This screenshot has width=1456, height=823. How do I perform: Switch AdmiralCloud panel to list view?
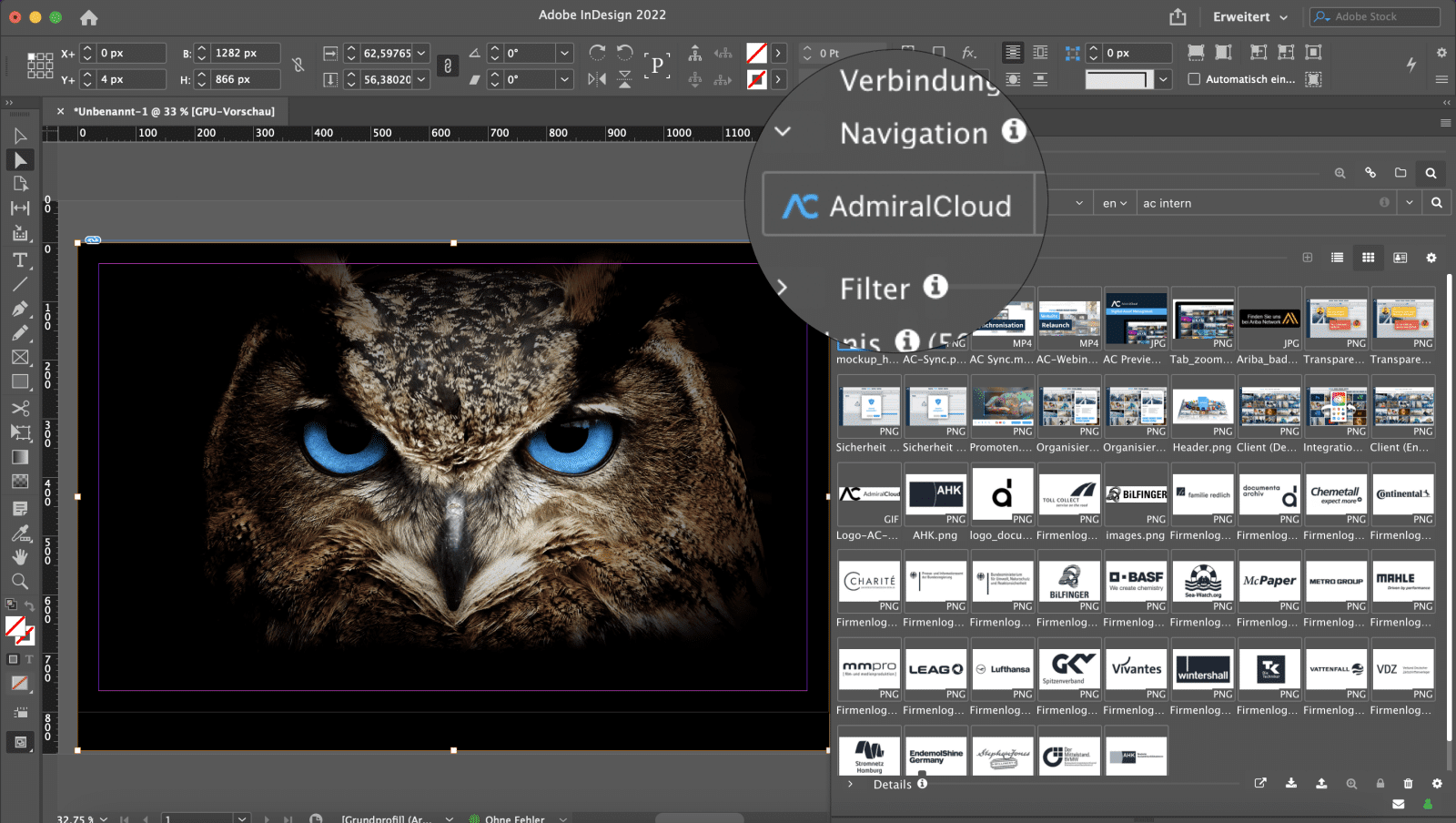pyautogui.click(x=1337, y=258)
